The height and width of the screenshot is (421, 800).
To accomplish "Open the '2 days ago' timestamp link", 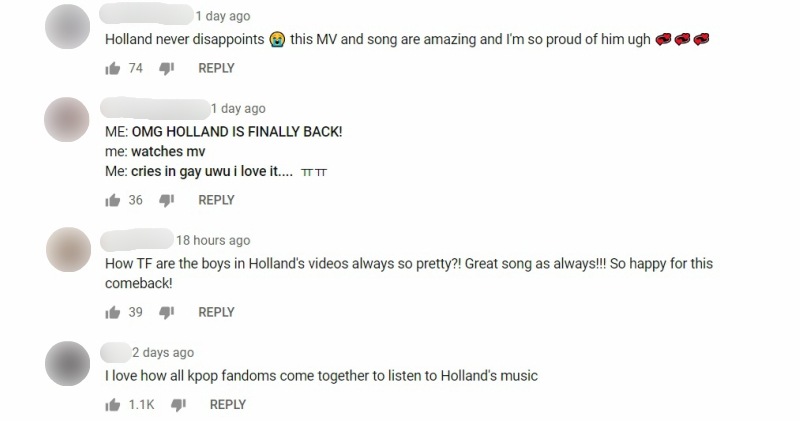I will [163, 353].
